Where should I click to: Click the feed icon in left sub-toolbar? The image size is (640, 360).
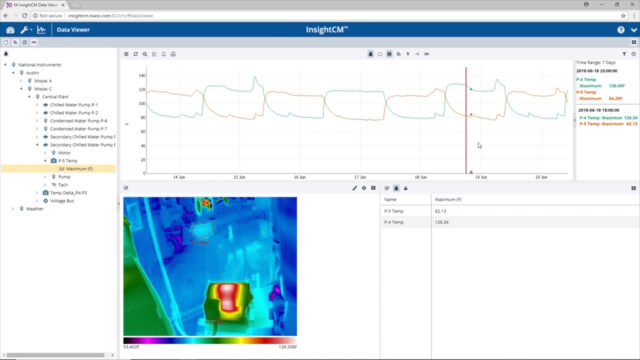[x=16, y=42]
